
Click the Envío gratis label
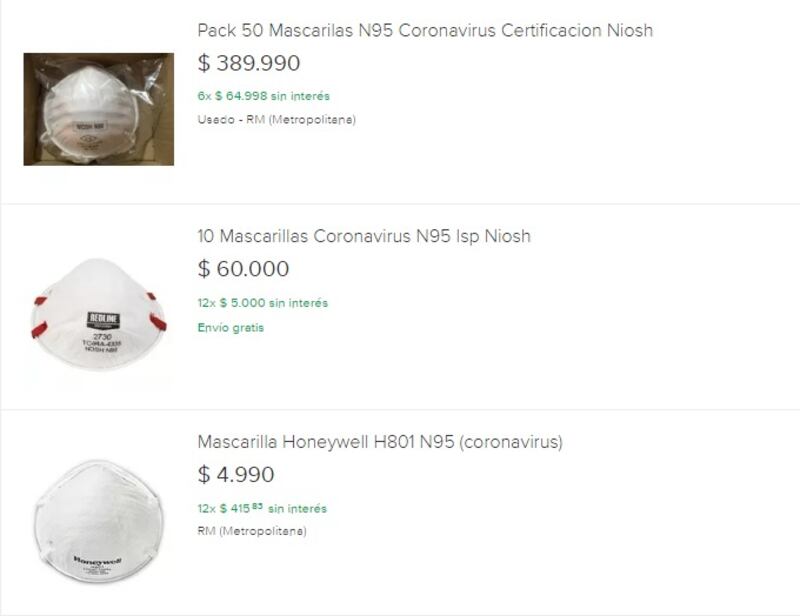coord(231,327)
